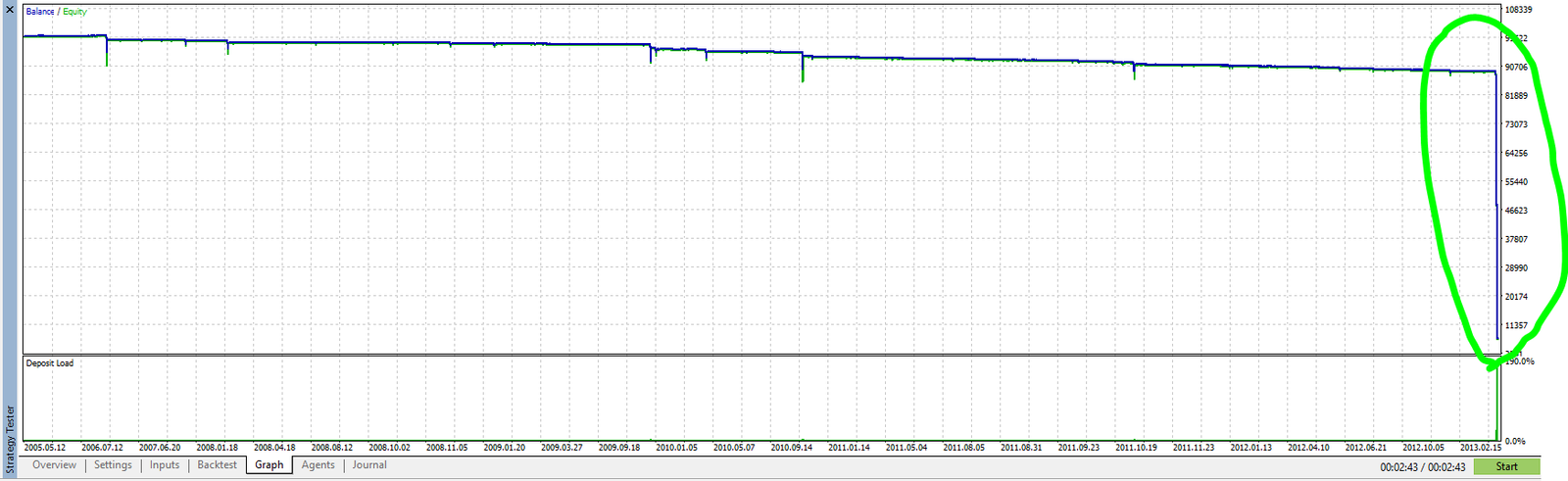Open the Agents tab
The image size is (1568, 481).
(x=318, y=465)
